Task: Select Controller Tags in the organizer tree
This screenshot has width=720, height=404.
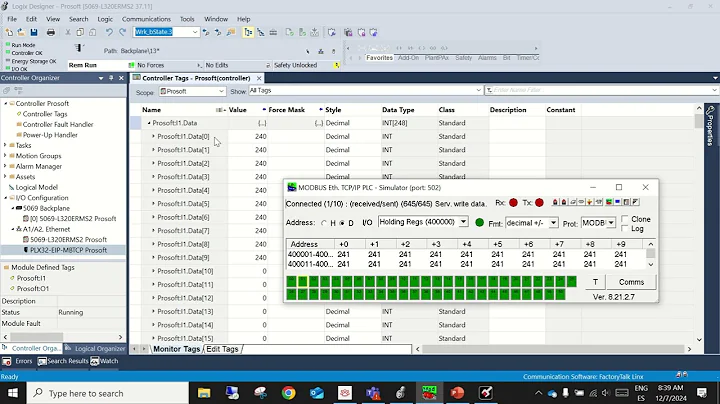Action: click(x=45, y=114)
